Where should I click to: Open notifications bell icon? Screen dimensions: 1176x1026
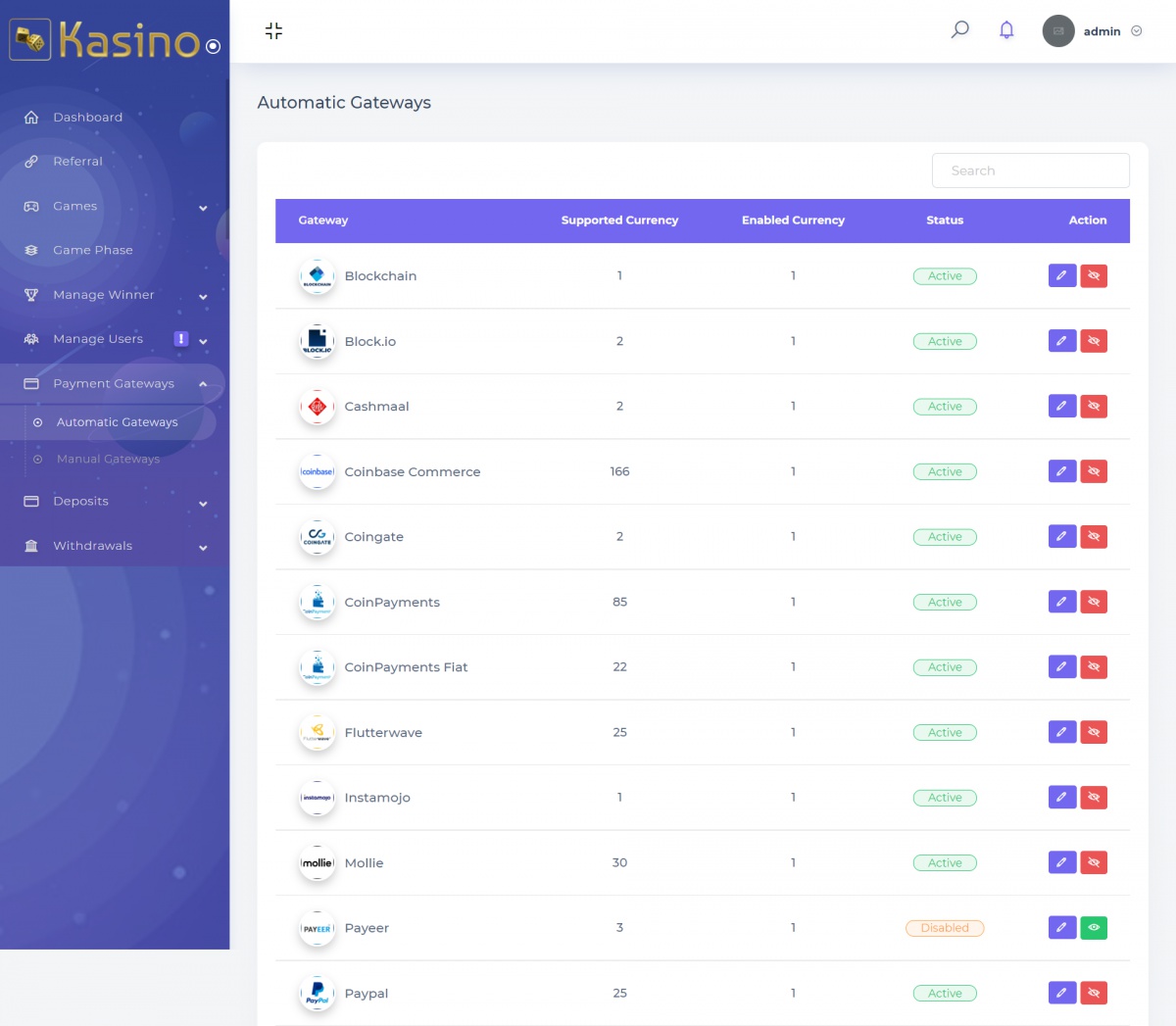1006,30
